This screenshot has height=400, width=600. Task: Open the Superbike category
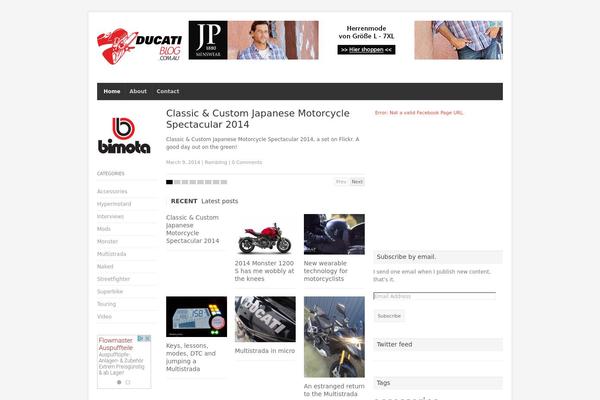point(110,292)
